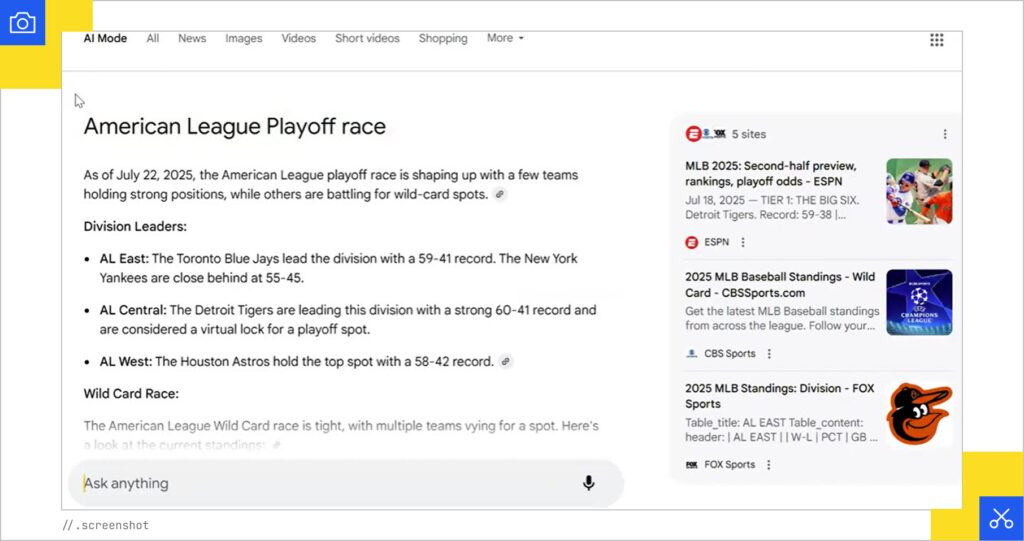Click the Champions League thumbnail image
This screenshot has height=541, width=1024.
coord(919,302)
